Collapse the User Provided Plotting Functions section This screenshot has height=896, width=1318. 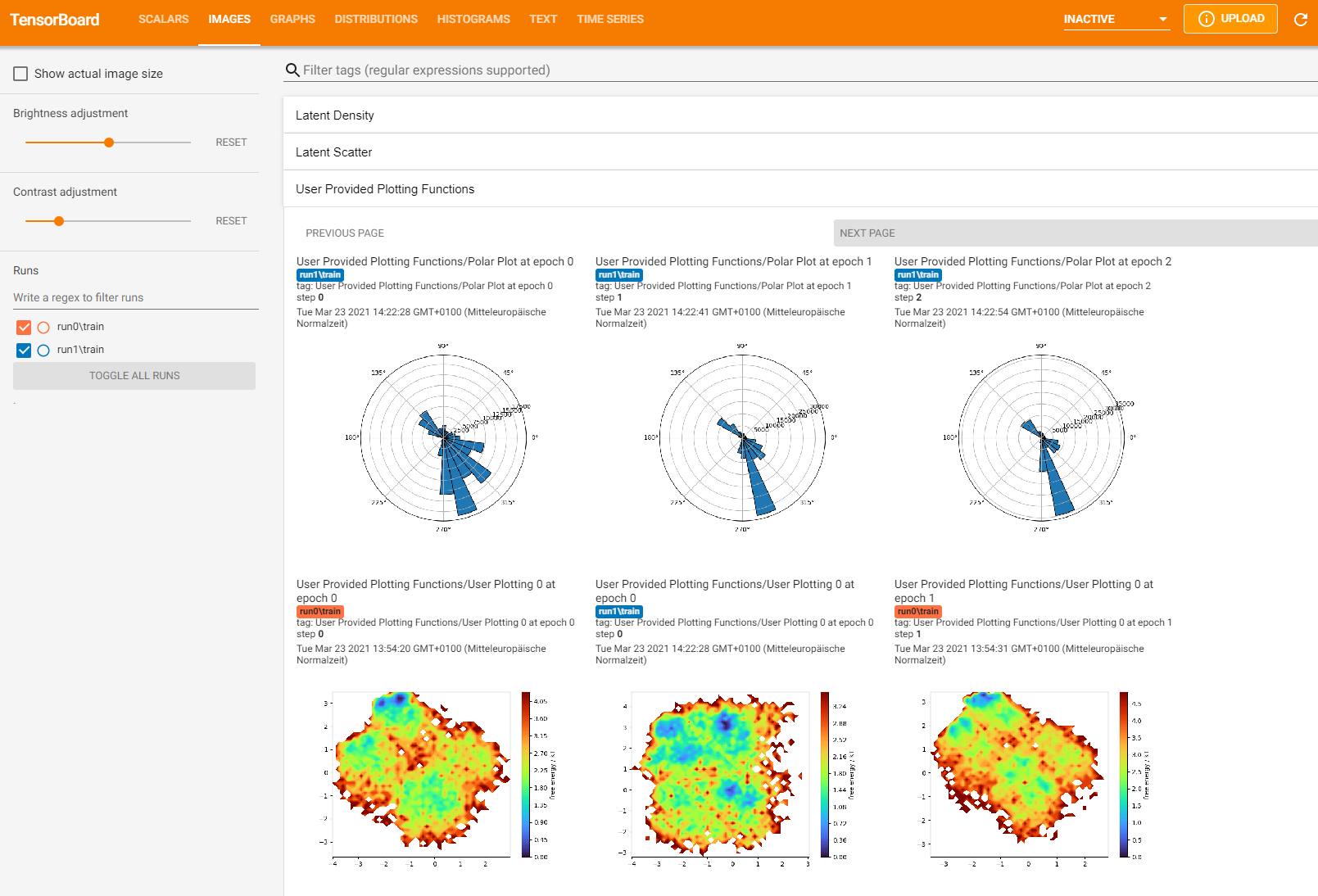tap(800, 189)
